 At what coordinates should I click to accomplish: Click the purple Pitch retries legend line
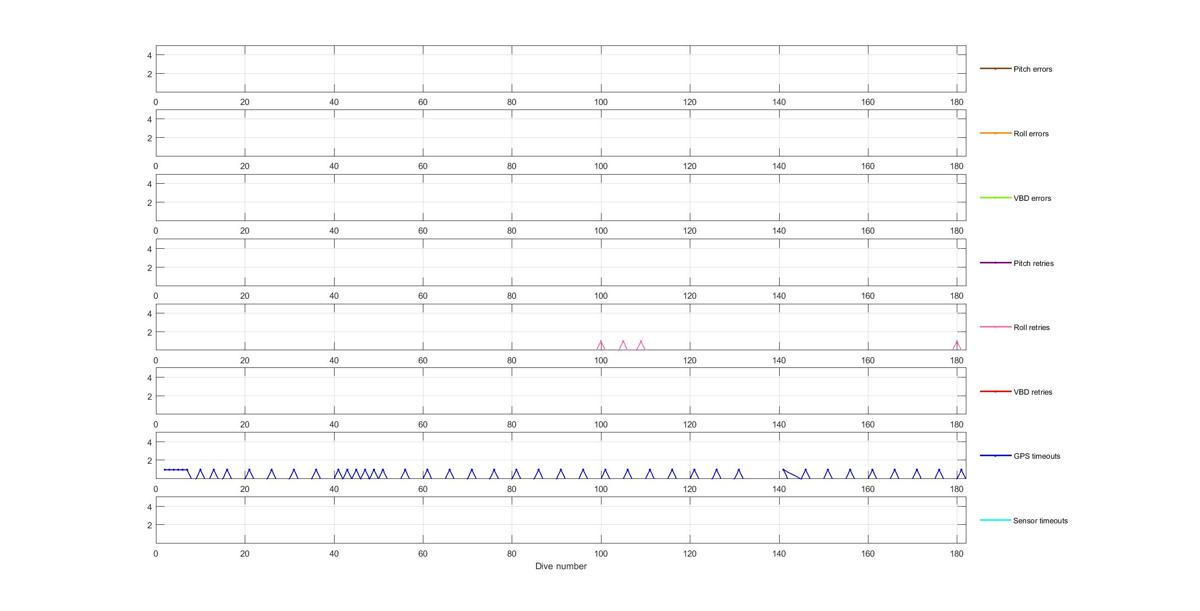click(x=995, y=263)
